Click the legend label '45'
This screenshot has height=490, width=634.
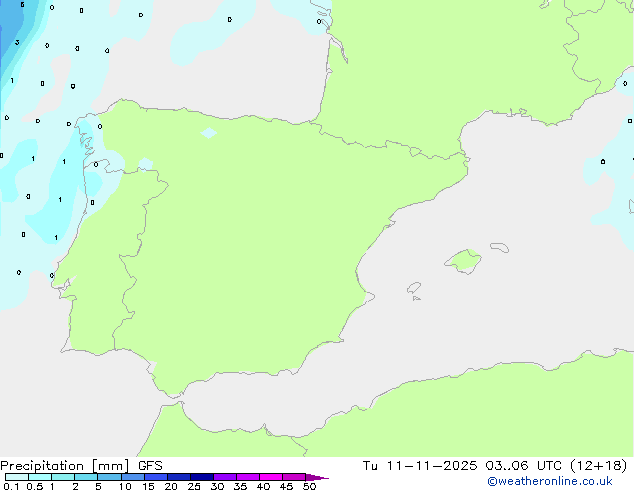click(286, 486)
